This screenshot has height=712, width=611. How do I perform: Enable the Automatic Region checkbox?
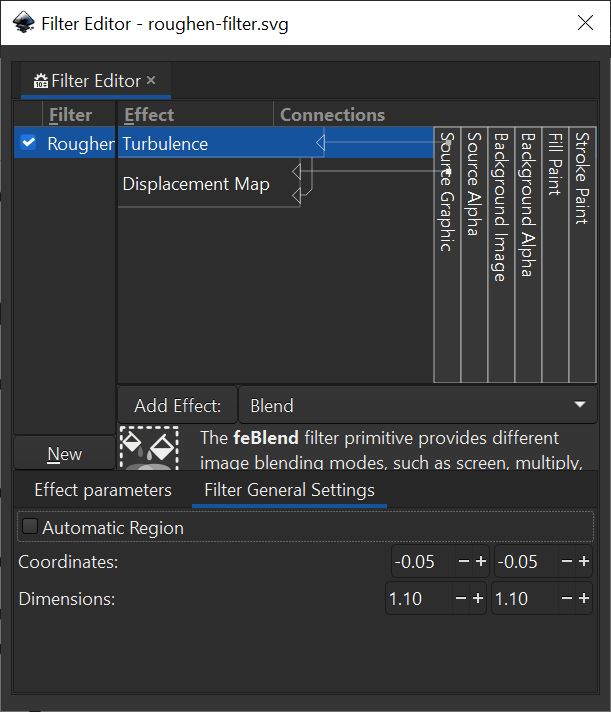click(x=30, y=527)
